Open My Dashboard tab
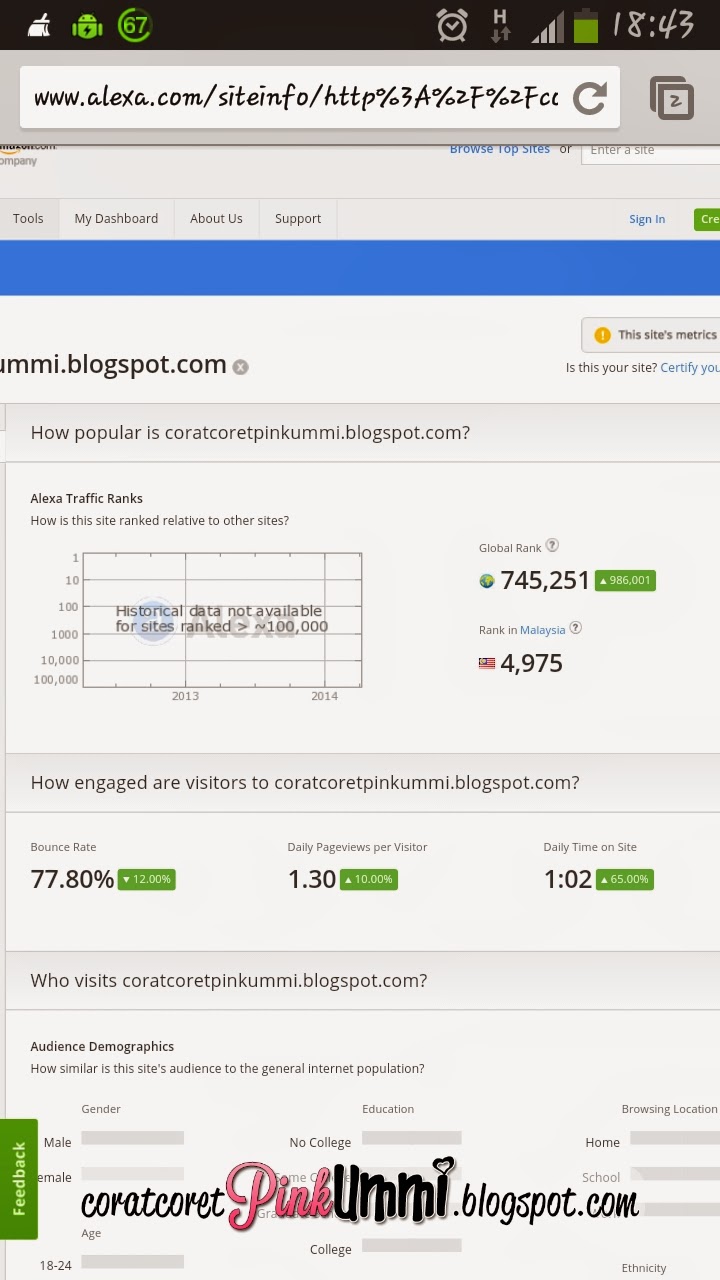The image size is (720, 1280). click(x=116, y=219)
